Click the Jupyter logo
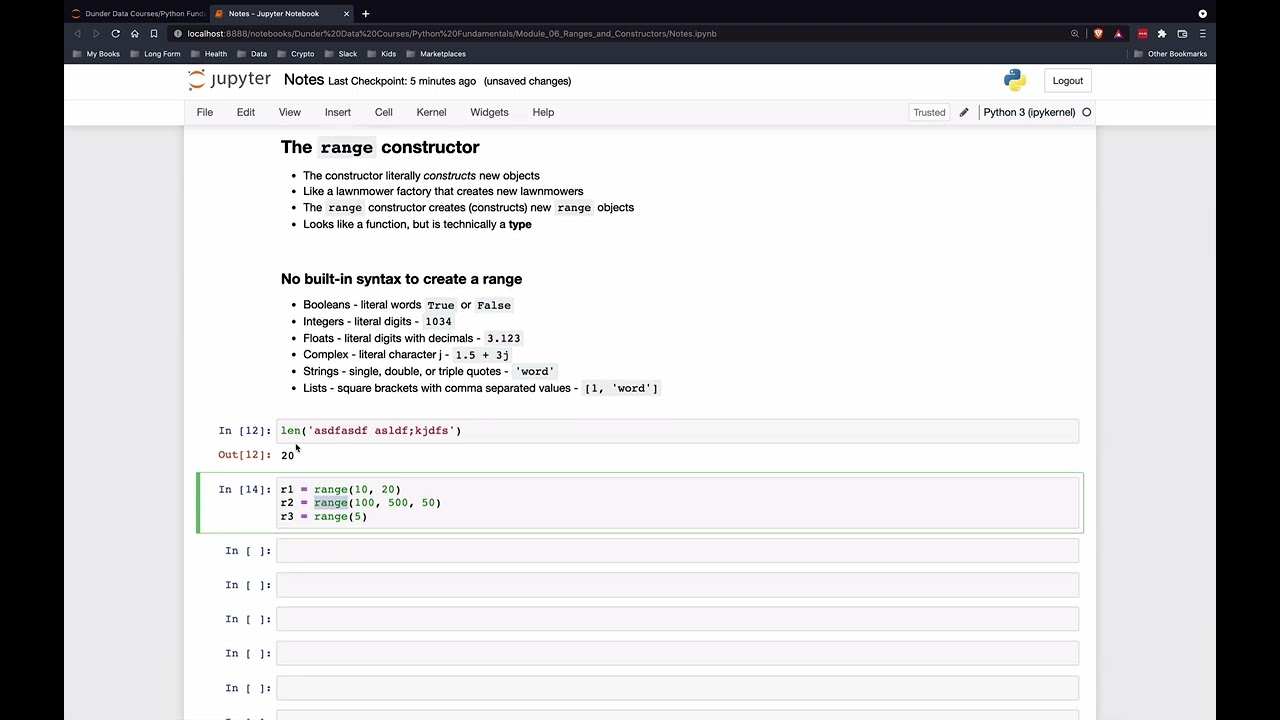 tap(229, 80)
